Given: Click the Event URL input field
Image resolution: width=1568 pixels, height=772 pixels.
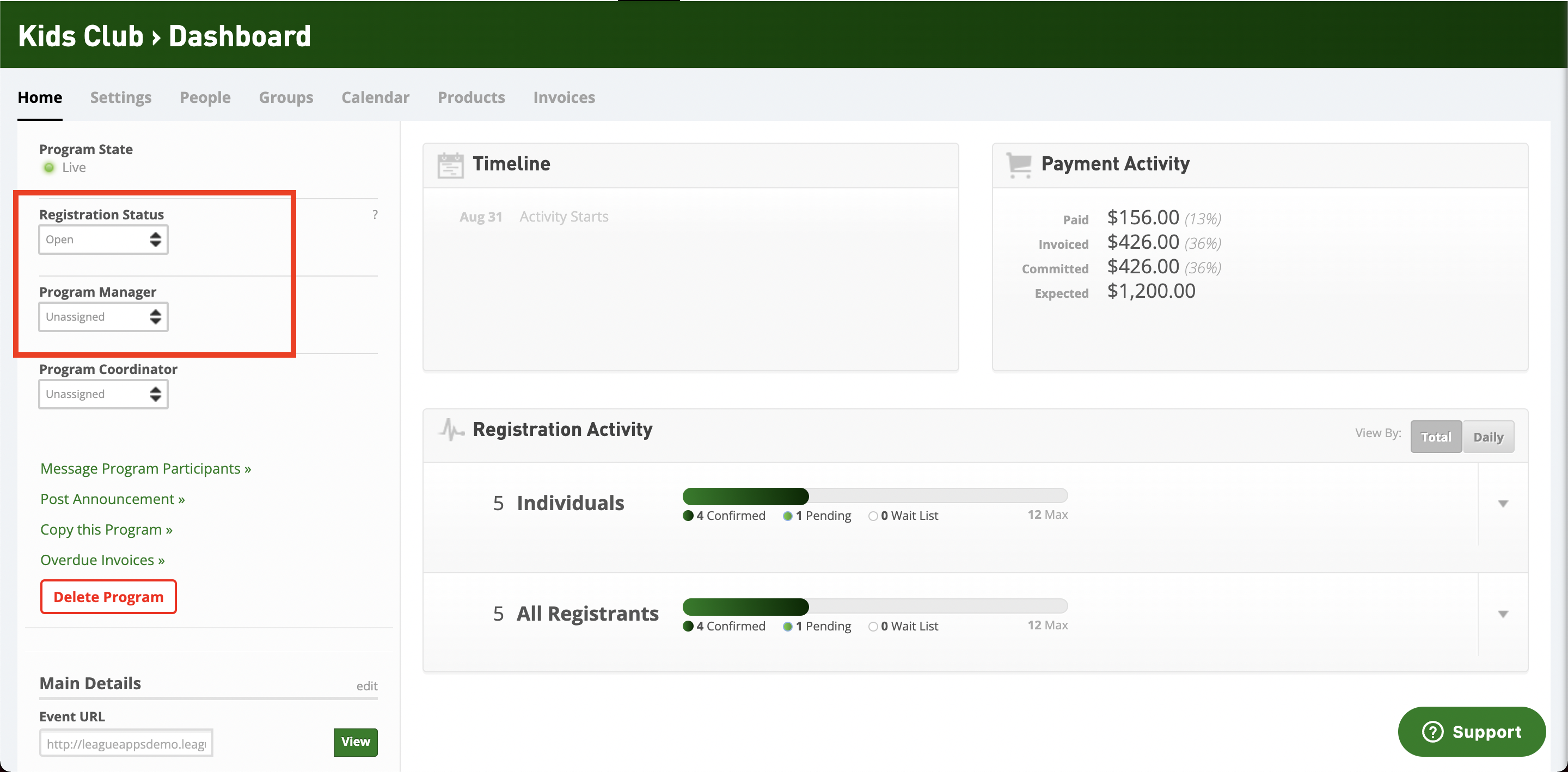Looking at the screenshot, I should [x=126, y=743].
